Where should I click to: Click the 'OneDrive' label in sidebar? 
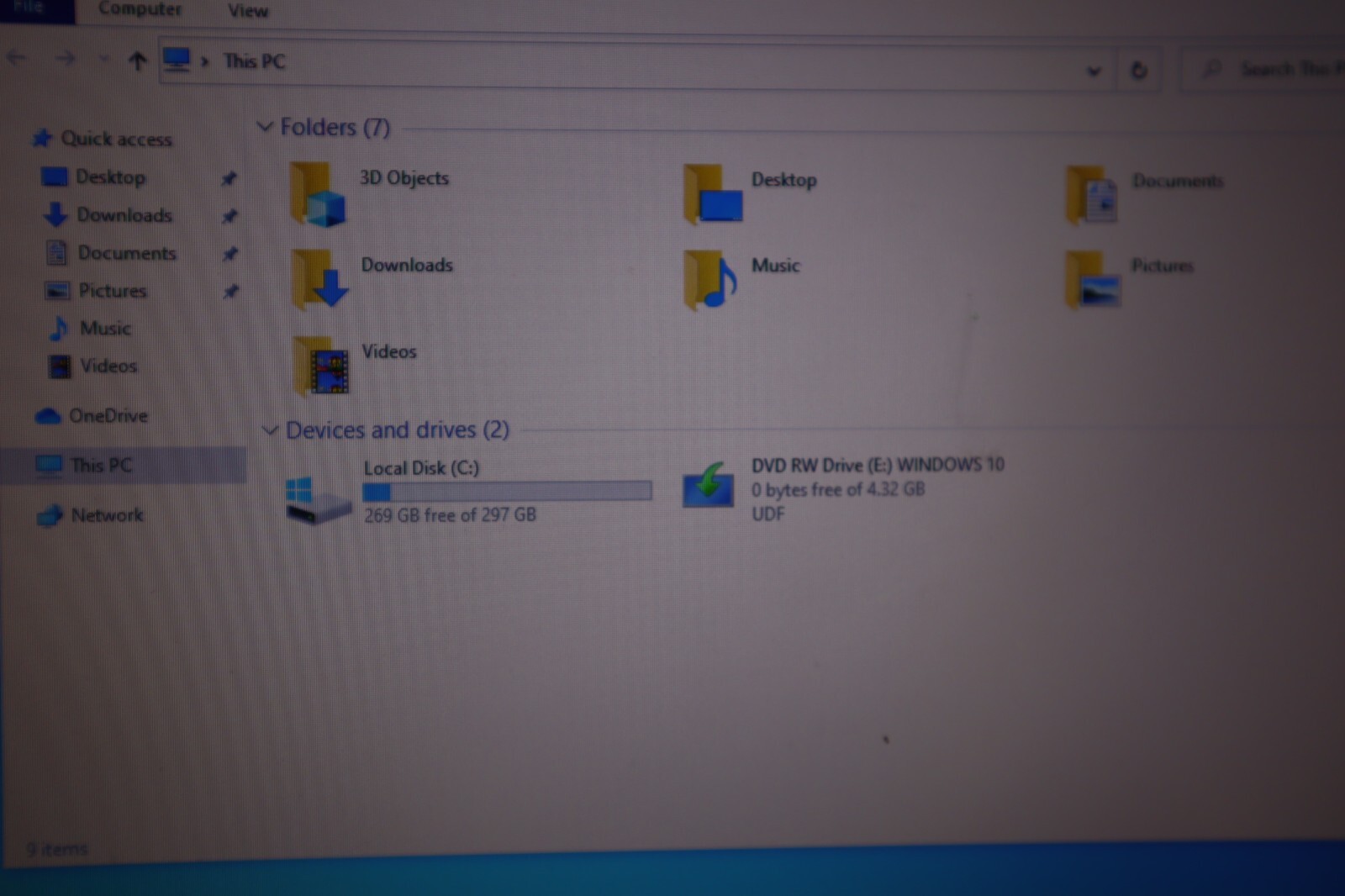[108, 415]
